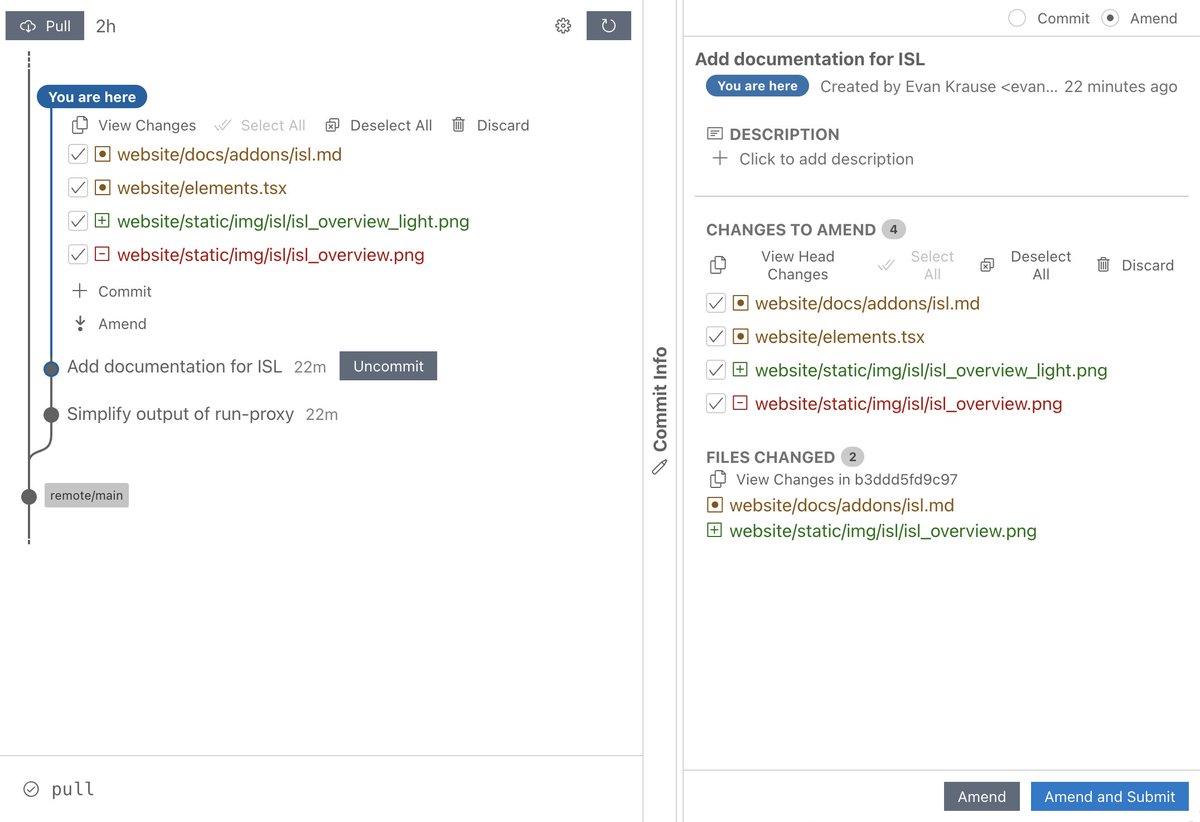The image size is (1200, 822).
Task: Click commit node dot for remote/main
Action: click(x=29, y=495)
